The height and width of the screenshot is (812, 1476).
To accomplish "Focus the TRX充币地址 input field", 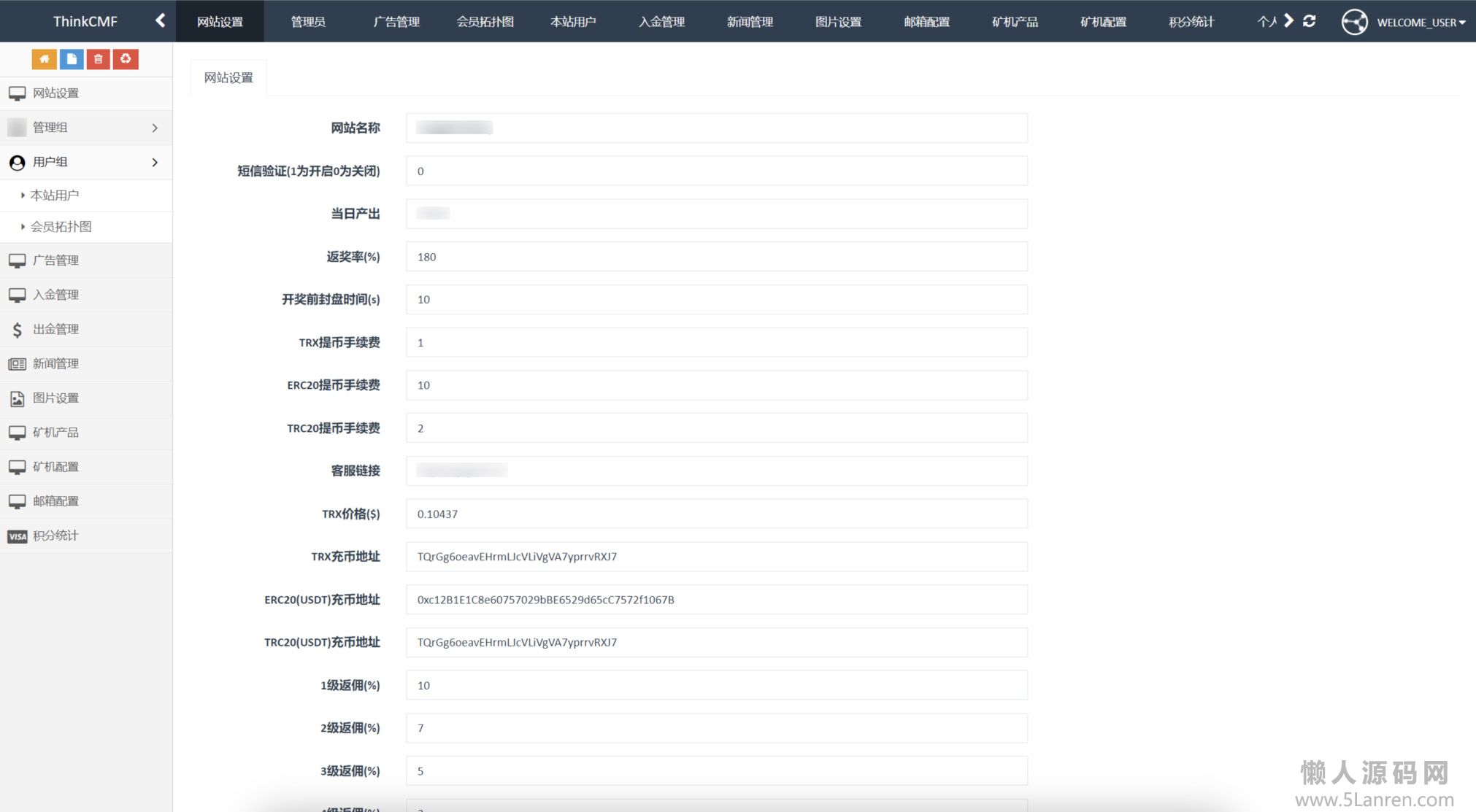I will (x=716, y=557).
